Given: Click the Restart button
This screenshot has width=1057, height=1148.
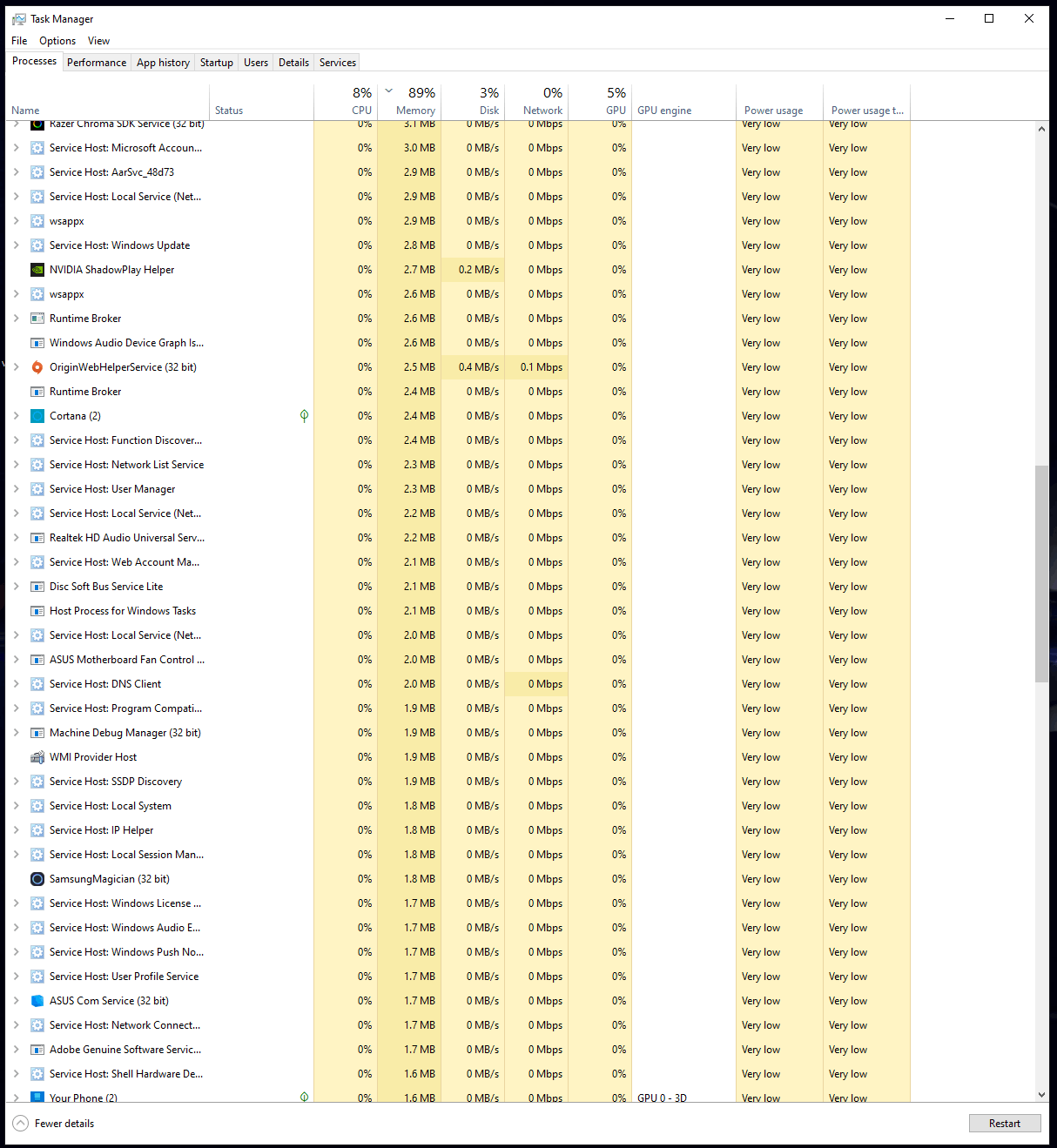Looking at the screenshot, I should [x=1005, y=1124].
